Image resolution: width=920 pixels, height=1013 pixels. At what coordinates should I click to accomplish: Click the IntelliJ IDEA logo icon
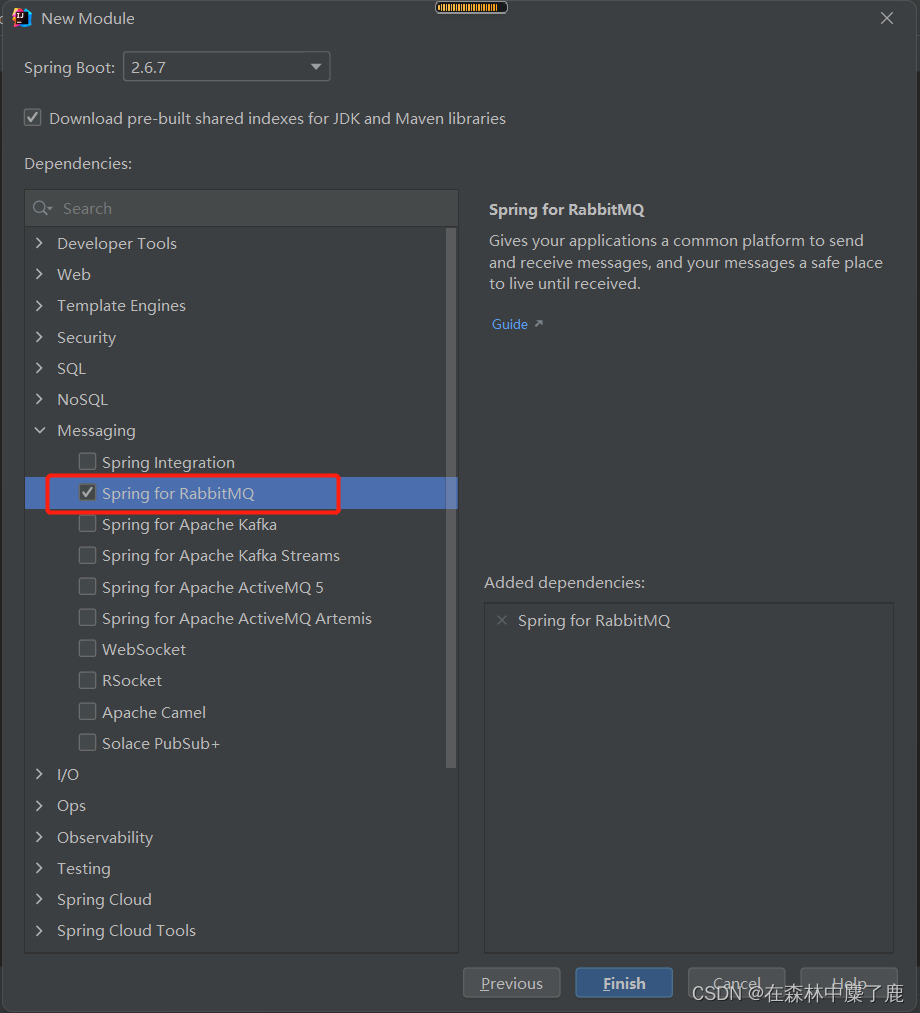click(x=22, y=18)
